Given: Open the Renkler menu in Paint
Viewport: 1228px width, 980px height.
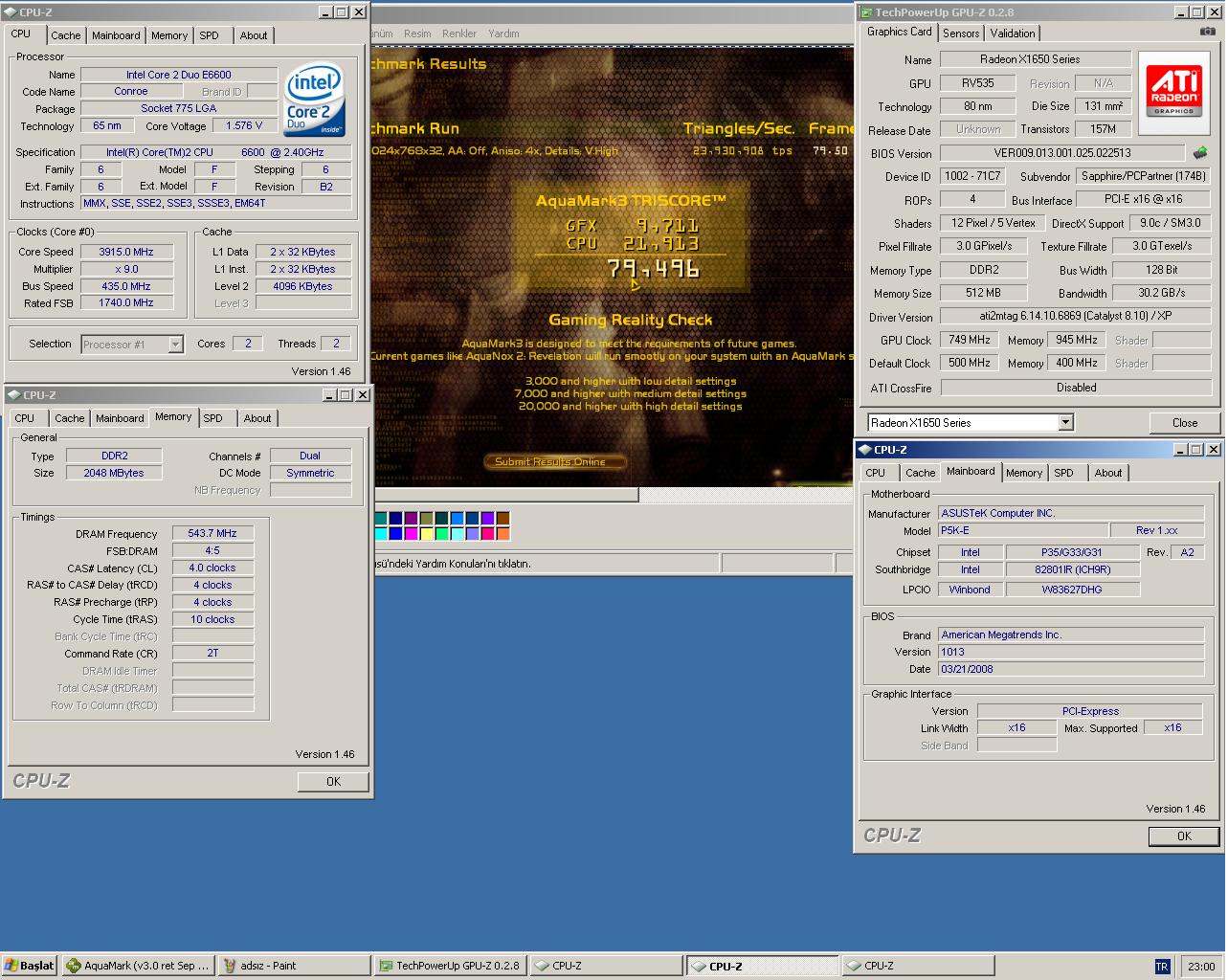Looking at the screenshot, I should click(x=459, y=33).
